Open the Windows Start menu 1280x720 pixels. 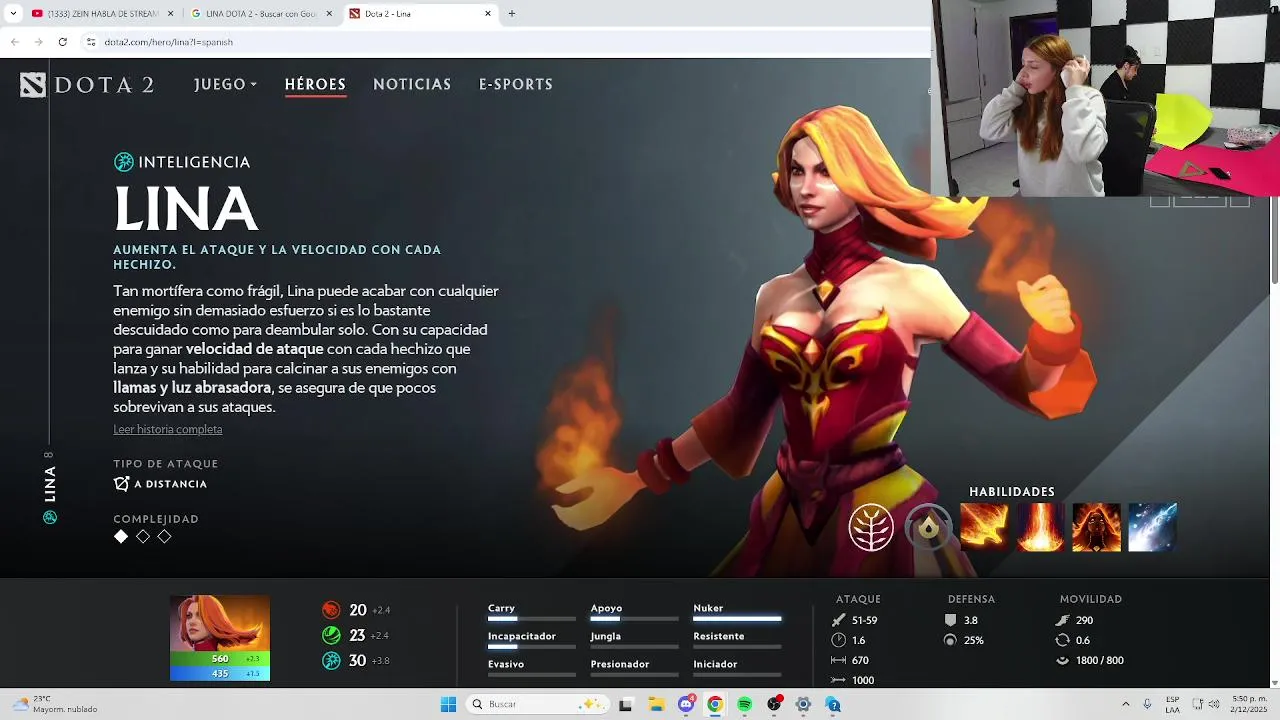pos(449,704)
